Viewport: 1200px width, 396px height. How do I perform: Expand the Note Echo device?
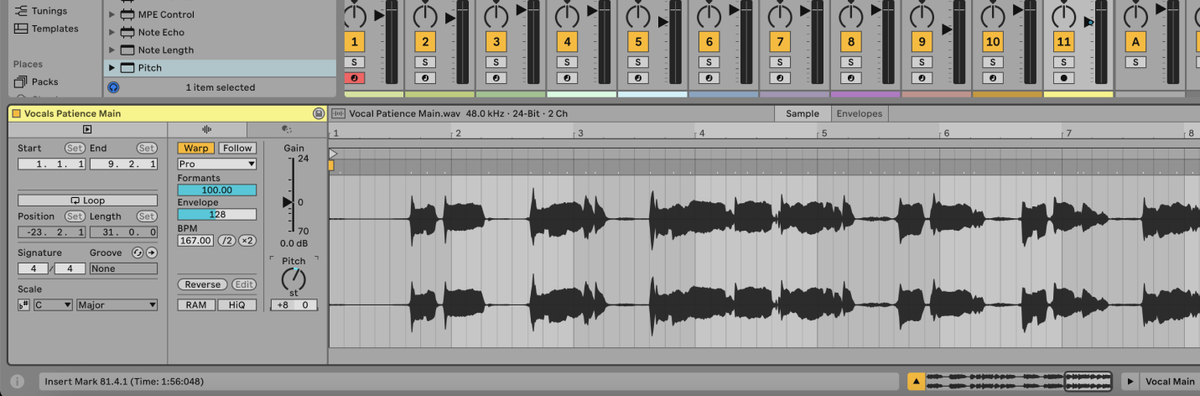pyautogui.click(x=112, y=32)
